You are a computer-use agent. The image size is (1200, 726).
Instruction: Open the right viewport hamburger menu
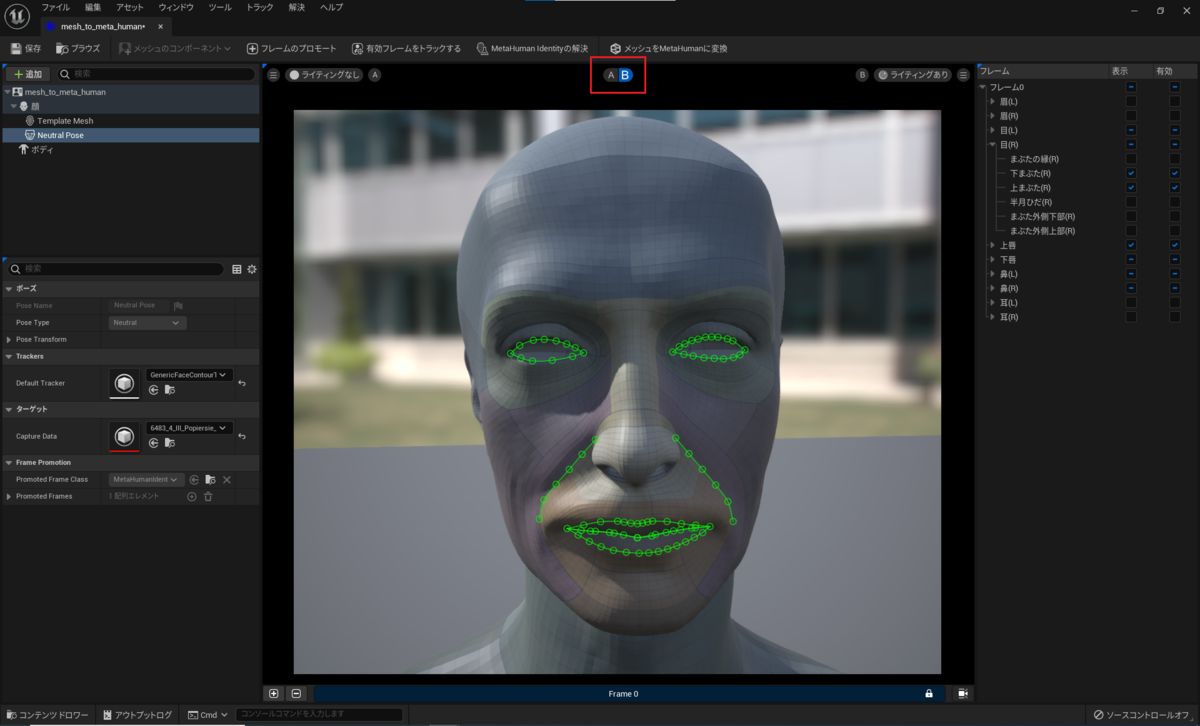point(963,75)
